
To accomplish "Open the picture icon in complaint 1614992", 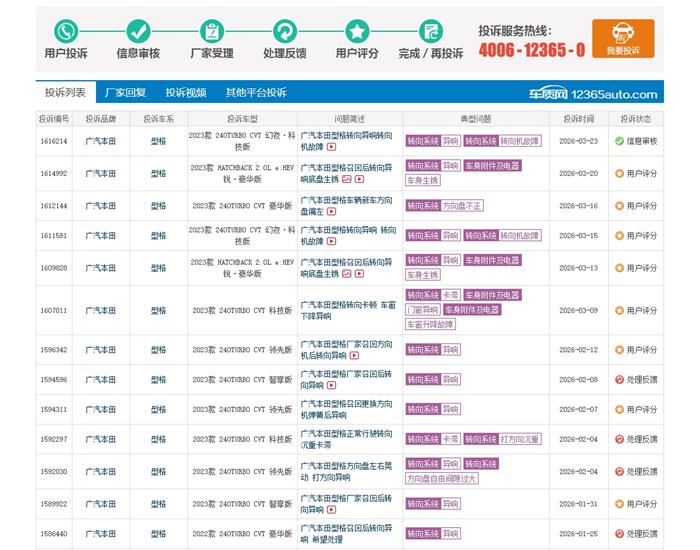I will [x=346, y=179].
